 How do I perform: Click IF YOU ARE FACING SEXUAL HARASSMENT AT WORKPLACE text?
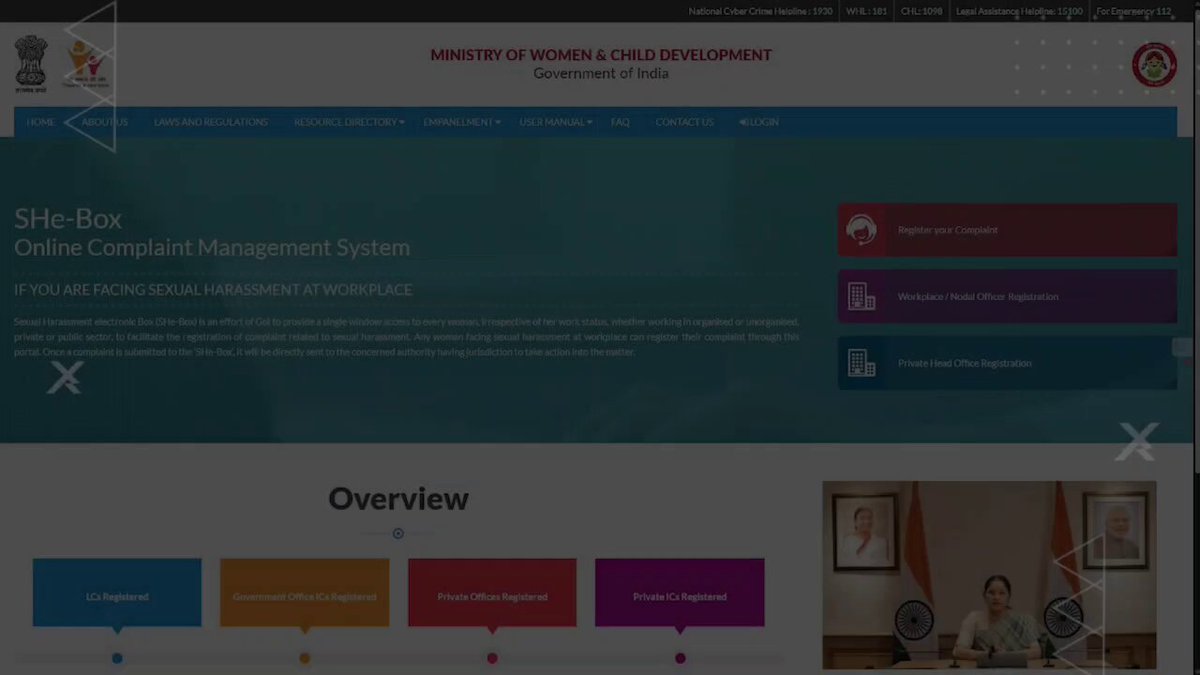pyautogui.click(x=213, y=290)
